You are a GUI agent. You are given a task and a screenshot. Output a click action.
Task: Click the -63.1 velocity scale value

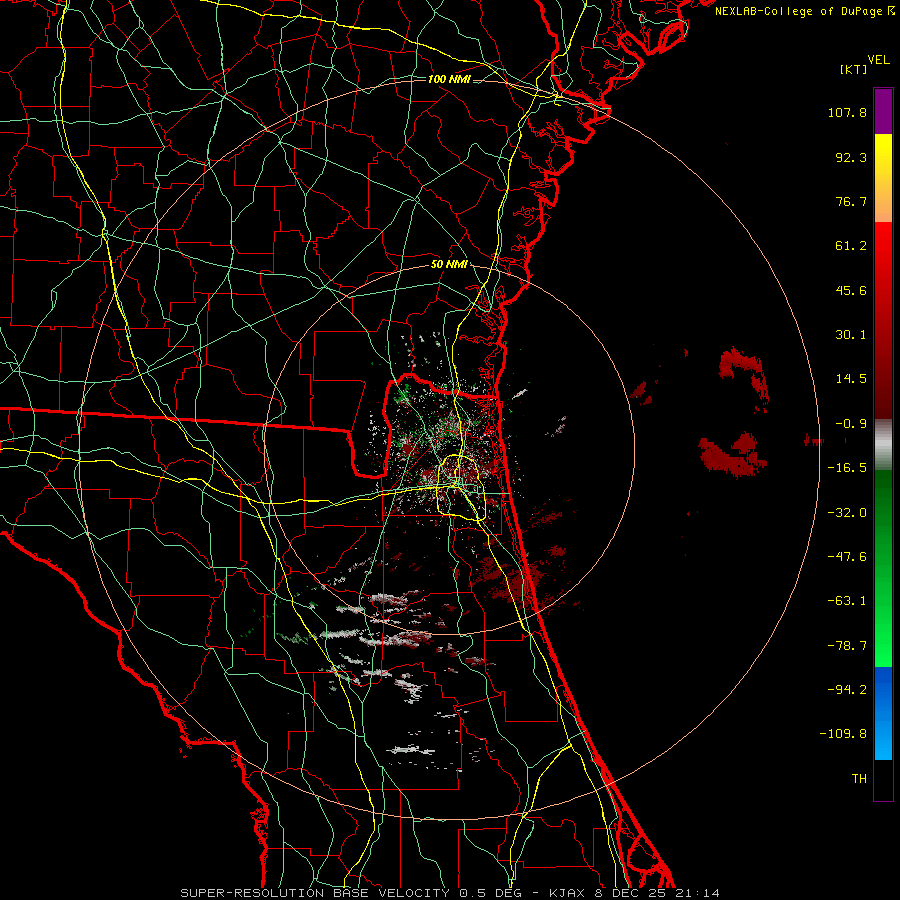tap(847, 601)
